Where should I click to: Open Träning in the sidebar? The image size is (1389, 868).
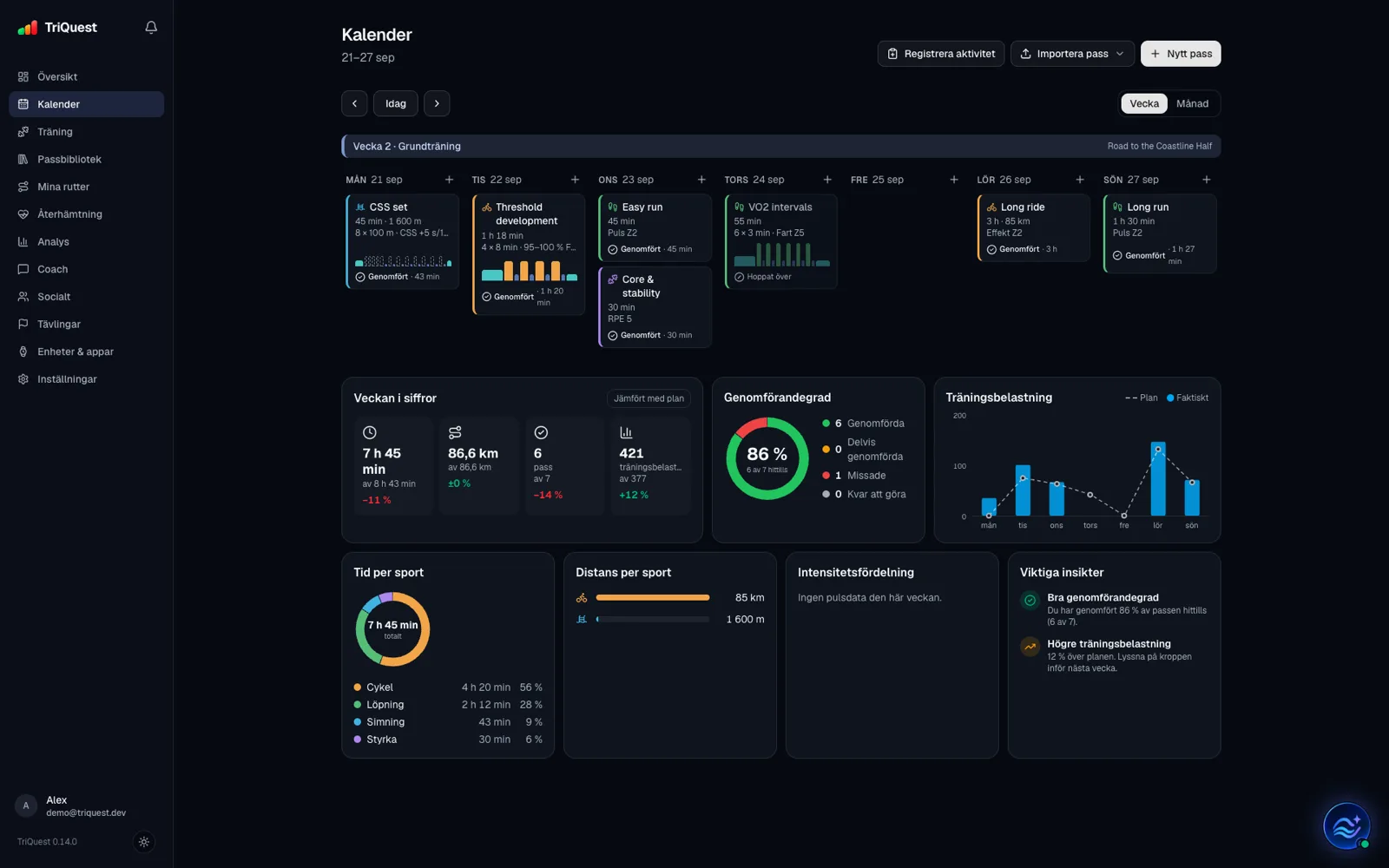pos(86,132)
